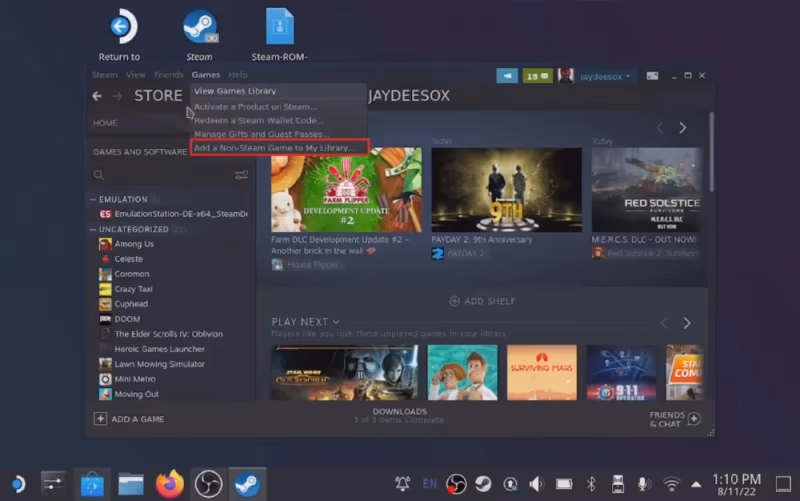Open OBS Studio from the taskbar

208,484
